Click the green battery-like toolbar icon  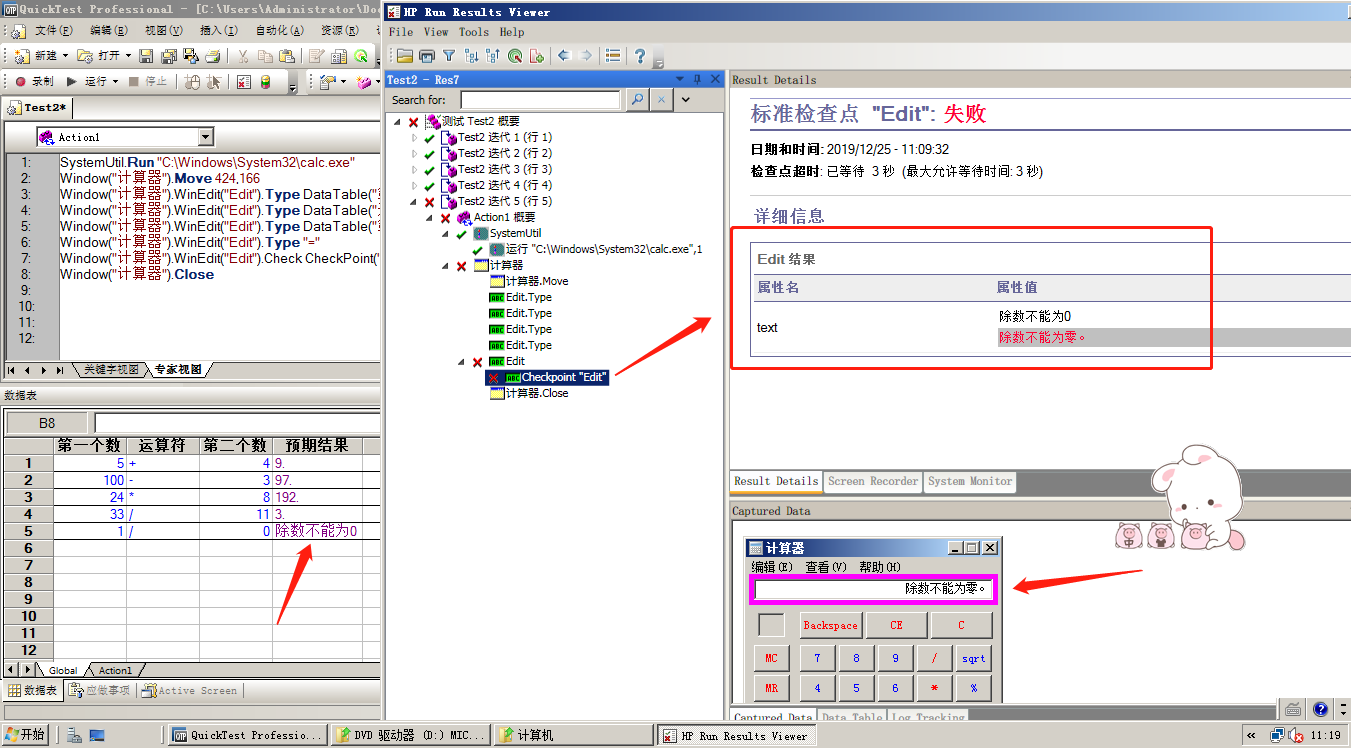click(x=266, y=82)
